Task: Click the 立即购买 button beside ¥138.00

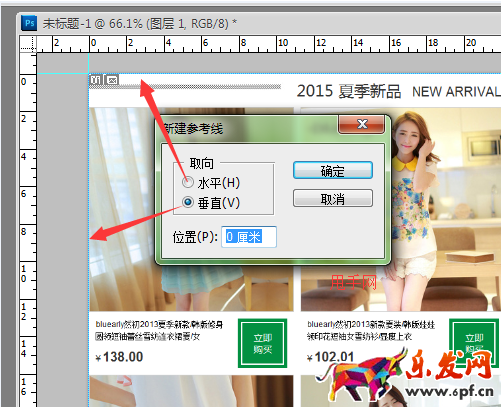Action: pos(262,343)
